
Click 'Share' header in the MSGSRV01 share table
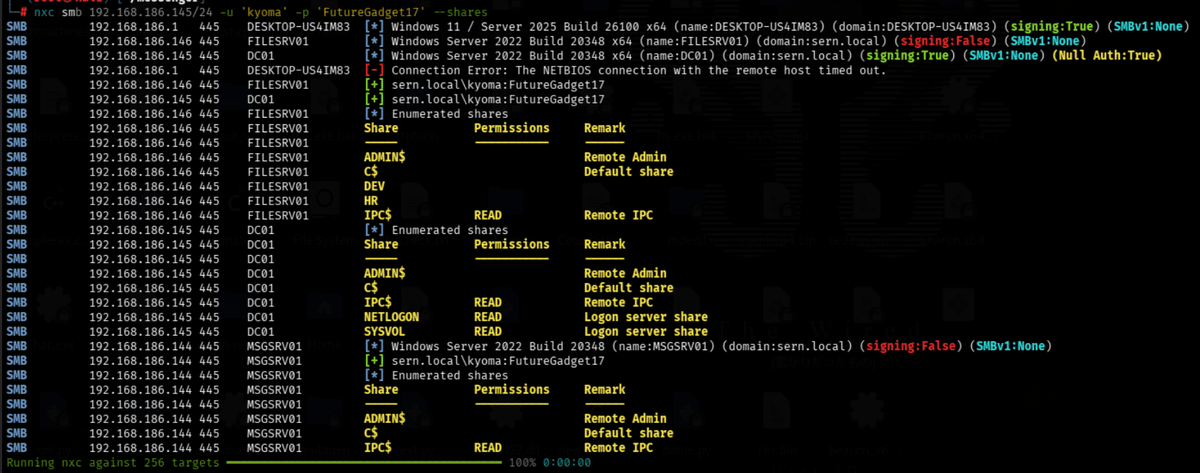coord(381,390)
